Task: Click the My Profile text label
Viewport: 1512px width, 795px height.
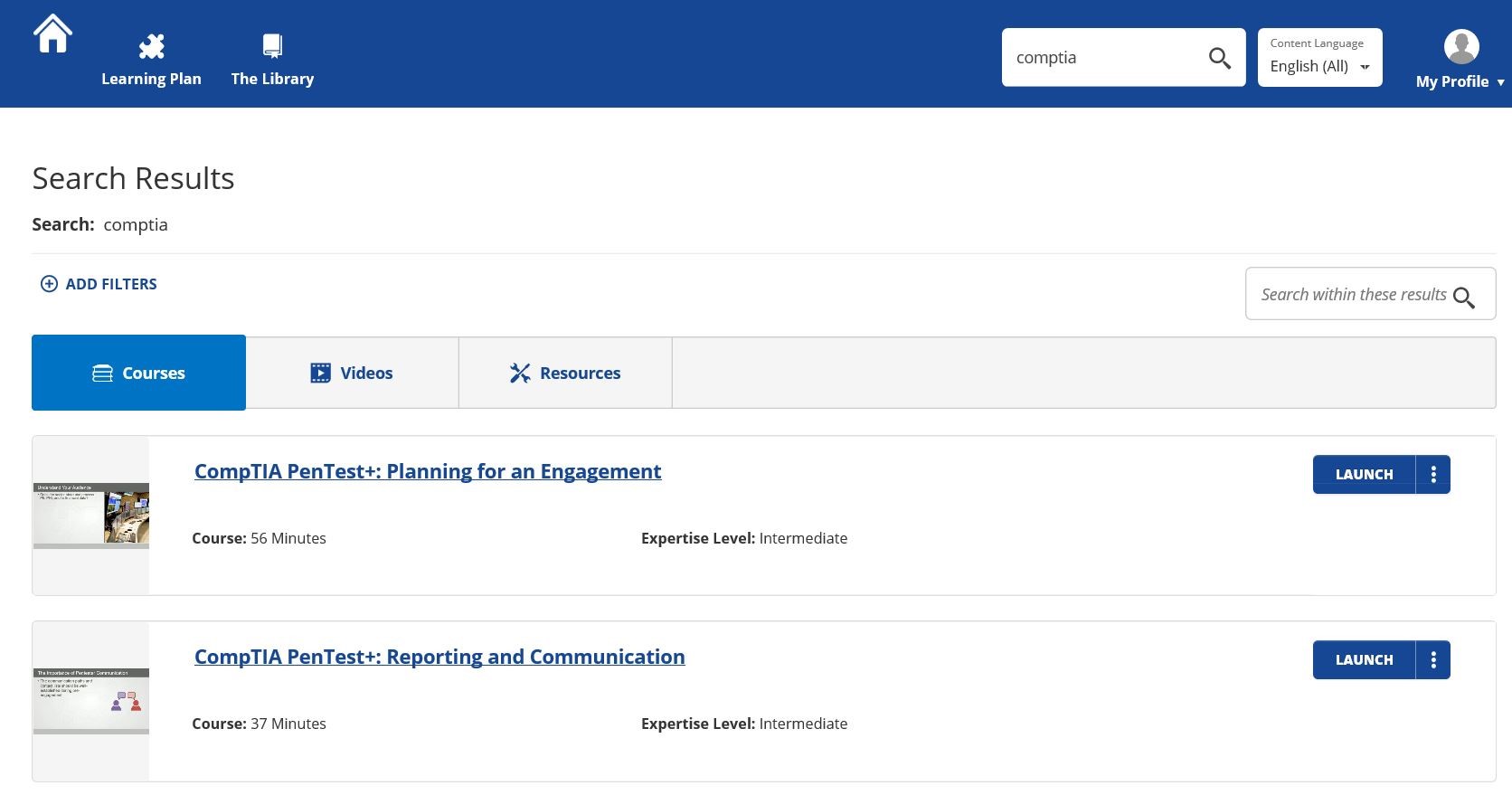Action: [1452, 81]
